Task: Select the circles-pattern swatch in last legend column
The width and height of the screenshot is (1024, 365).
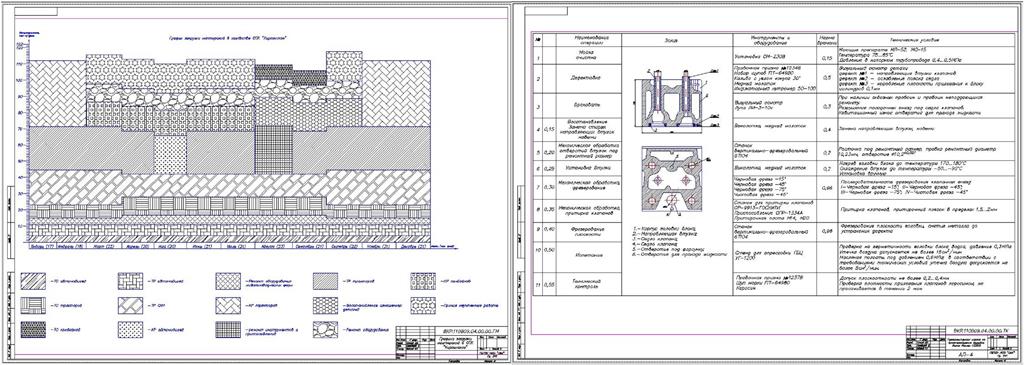Action: click(423, 282)
